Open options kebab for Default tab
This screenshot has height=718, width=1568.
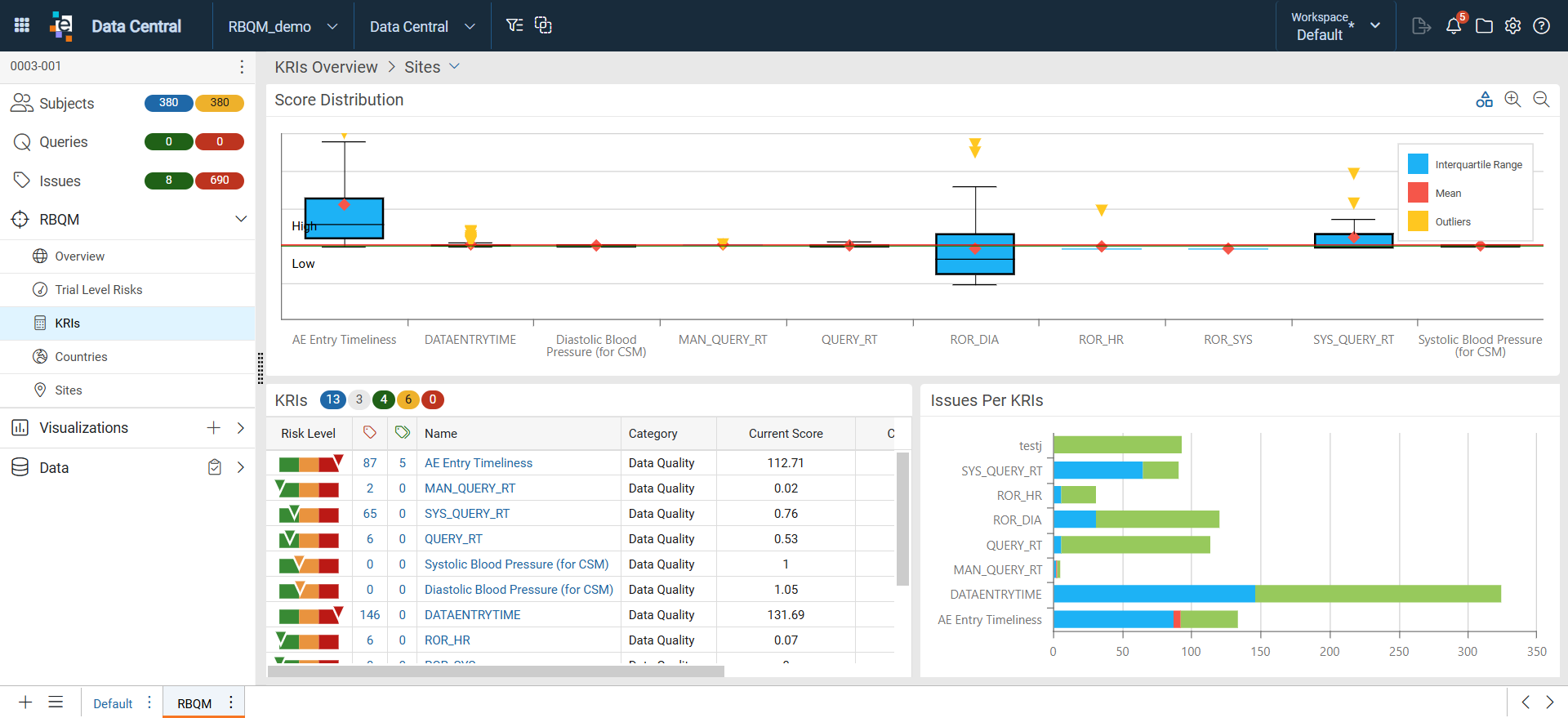click(x=149, y=702)
